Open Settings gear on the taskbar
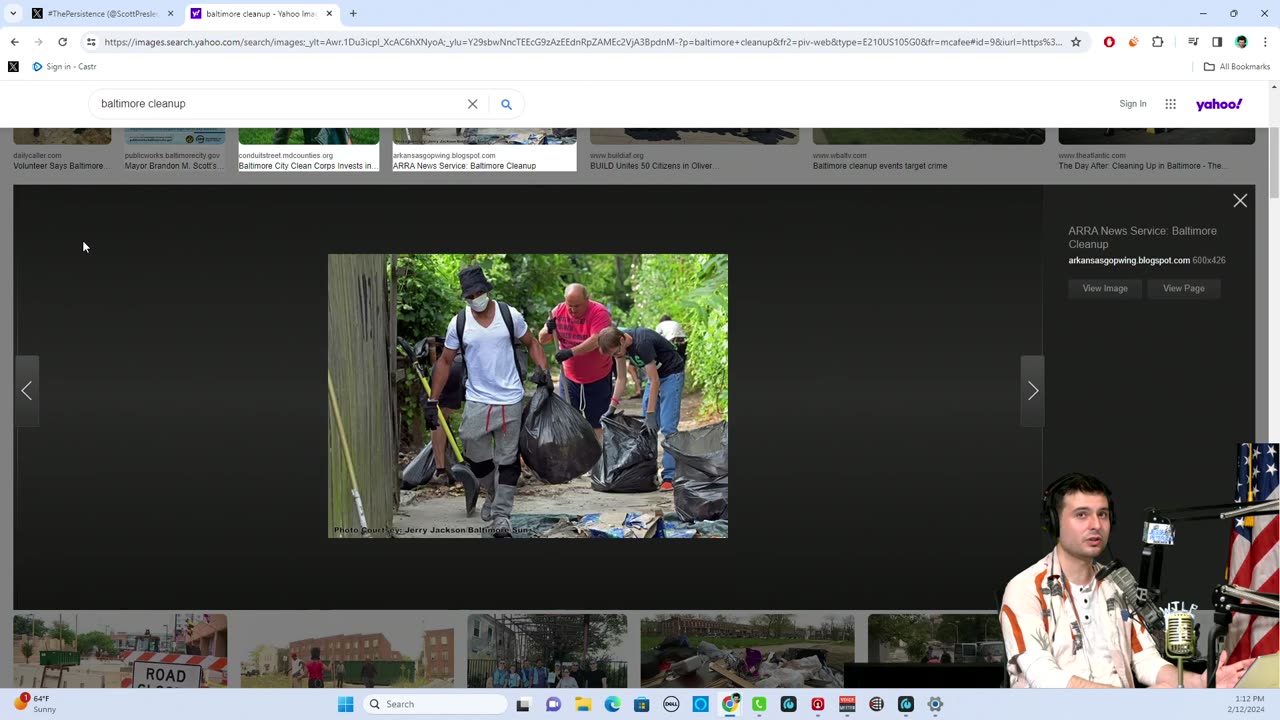The width and height of the screenshot is (1280, 720). coord(935,704)
